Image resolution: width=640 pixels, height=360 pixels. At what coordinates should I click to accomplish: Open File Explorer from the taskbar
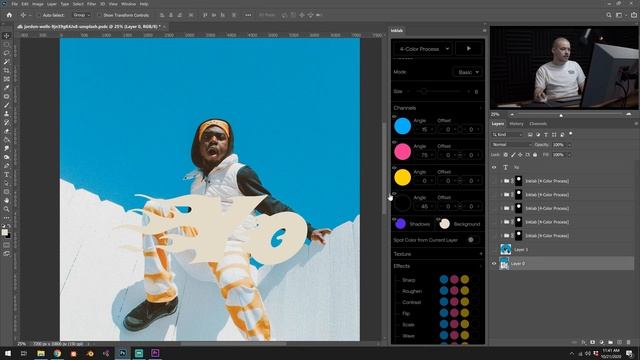pos(41,353)
